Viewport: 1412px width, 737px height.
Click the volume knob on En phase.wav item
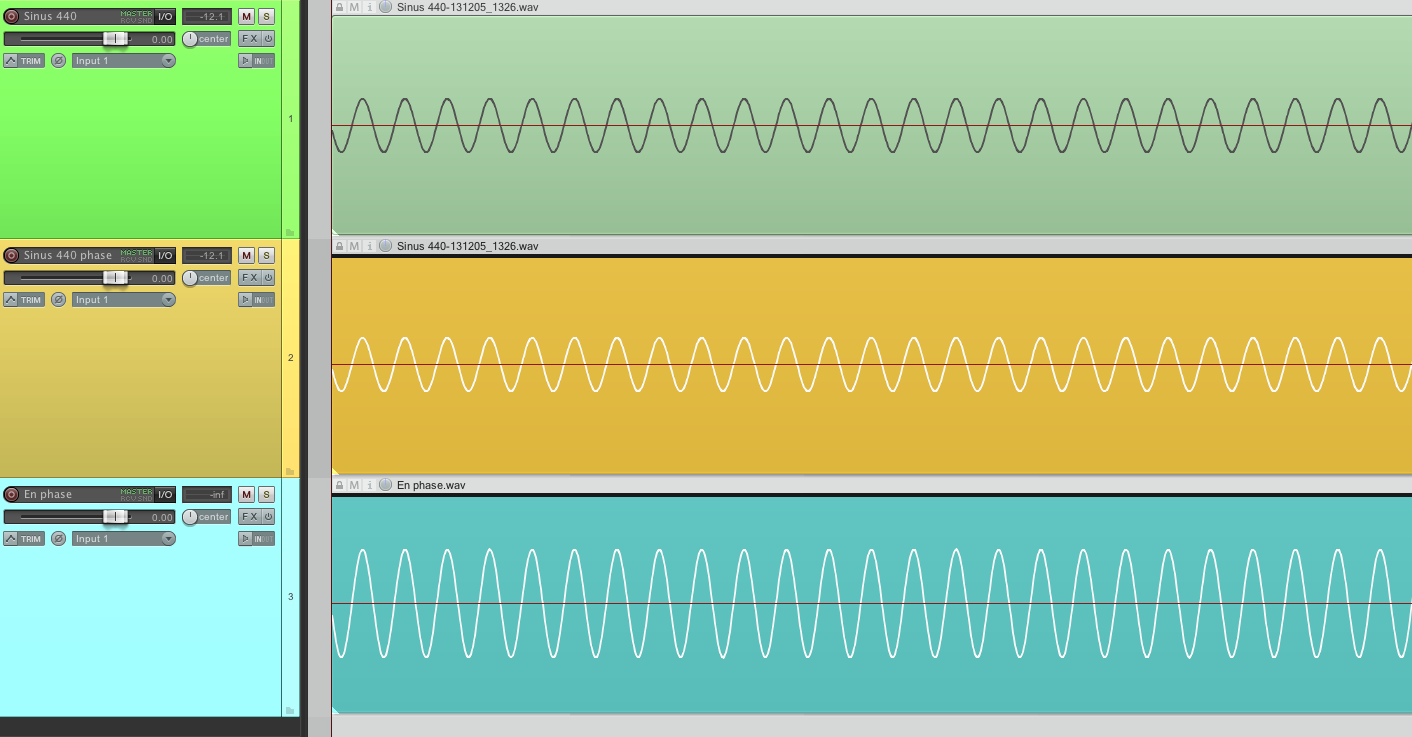coord(385,485)
